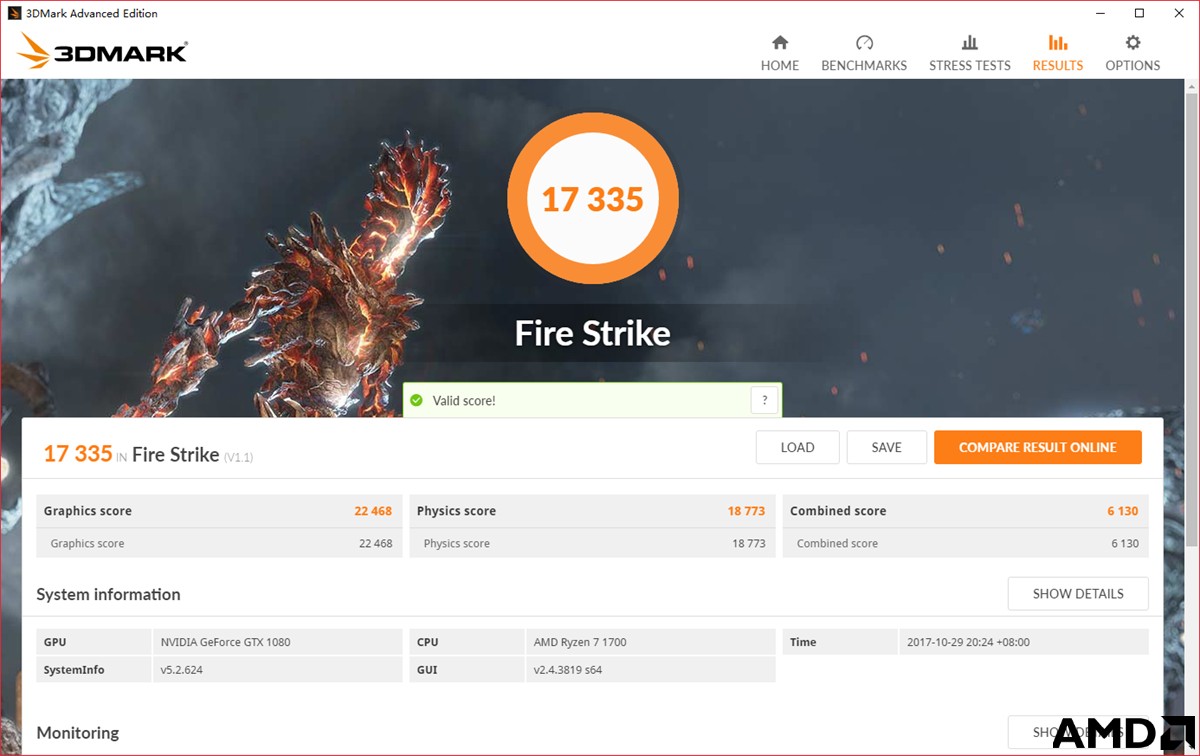This screenshot has height=756, width=1200.
Task: Maximize the 3DMark window
Action: (x=1139, y=13)
